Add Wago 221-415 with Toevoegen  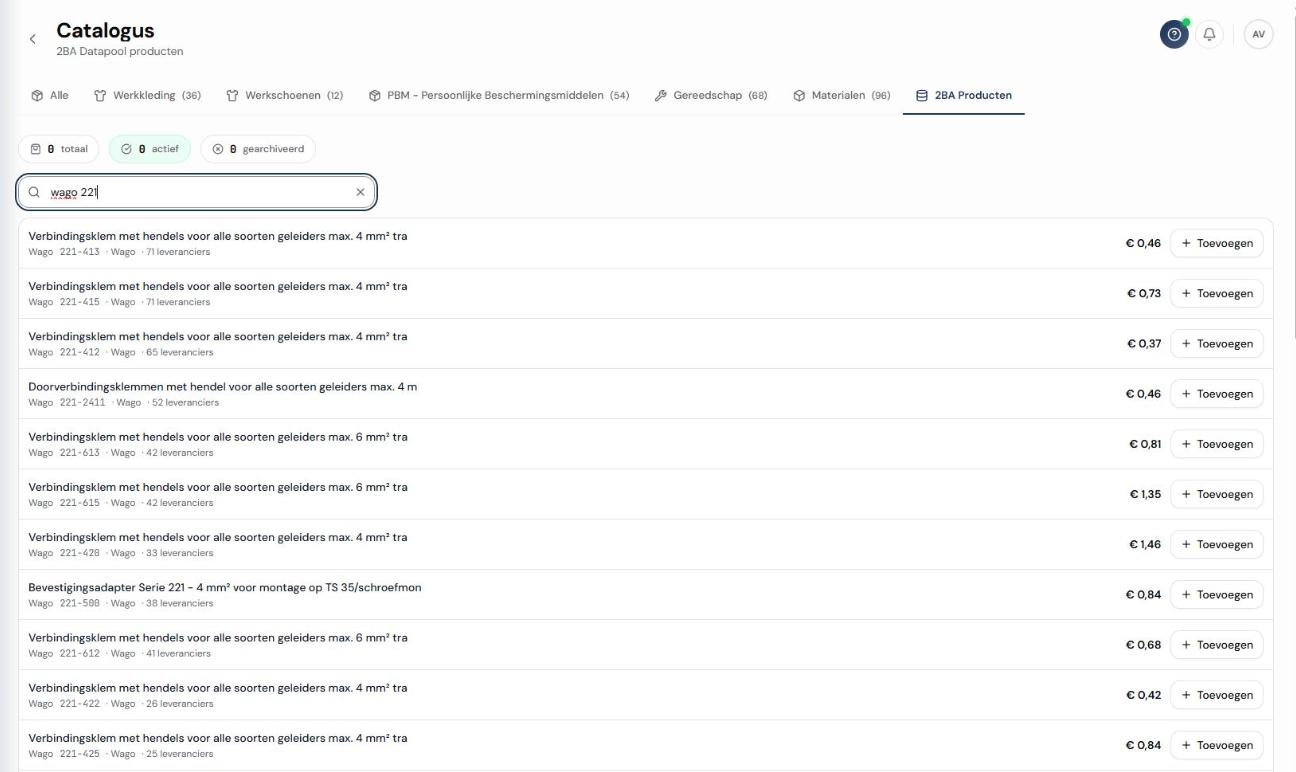click(1216, 293)
